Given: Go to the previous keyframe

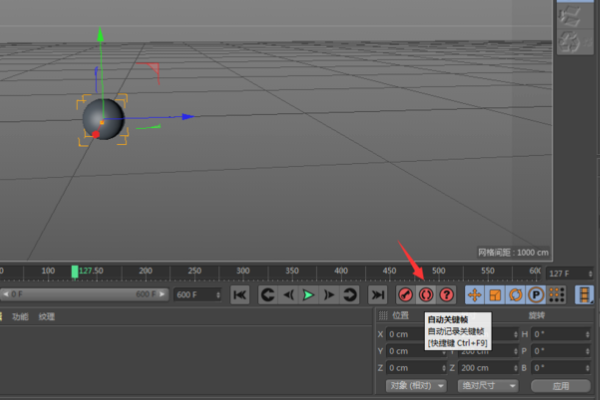Looking at the screenshot, I should 267,295.
